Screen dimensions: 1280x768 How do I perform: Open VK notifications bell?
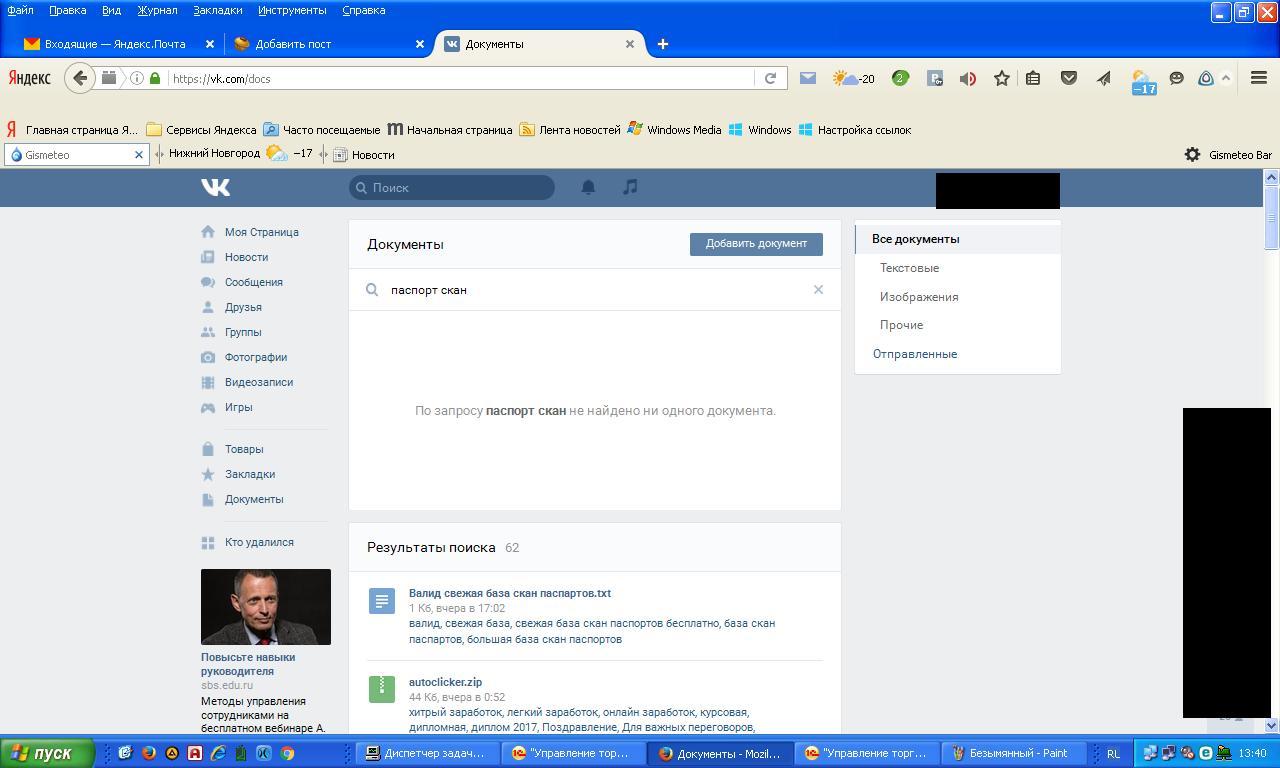point(588,187)
